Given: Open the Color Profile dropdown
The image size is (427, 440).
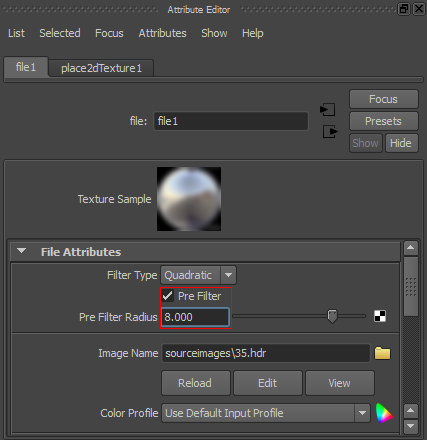Looking at the screenshot, I should (x=266, y=413).
